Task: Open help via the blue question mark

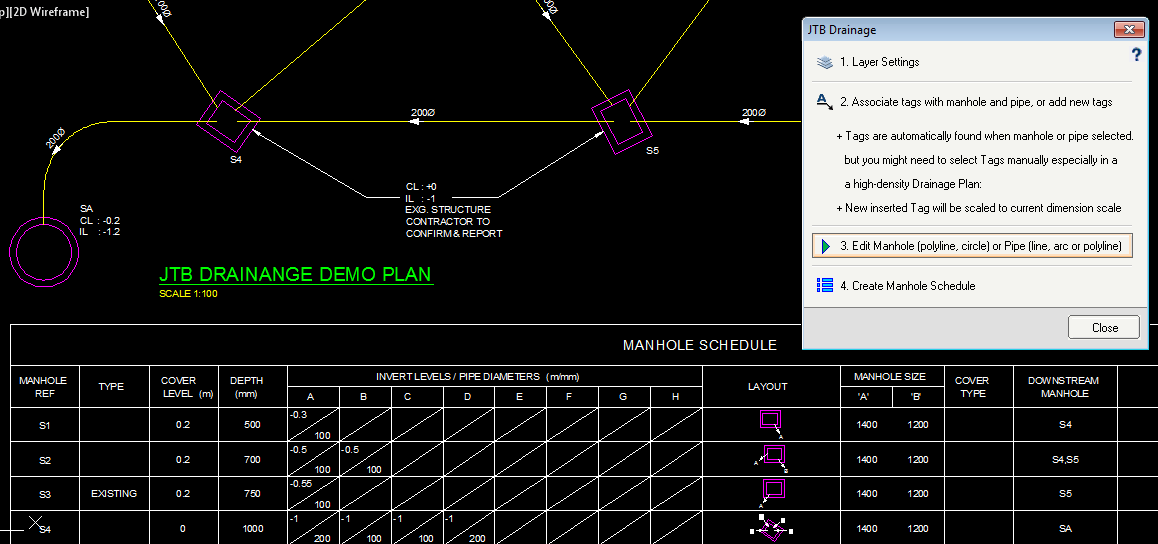Action: click(x=1137, y=55)
